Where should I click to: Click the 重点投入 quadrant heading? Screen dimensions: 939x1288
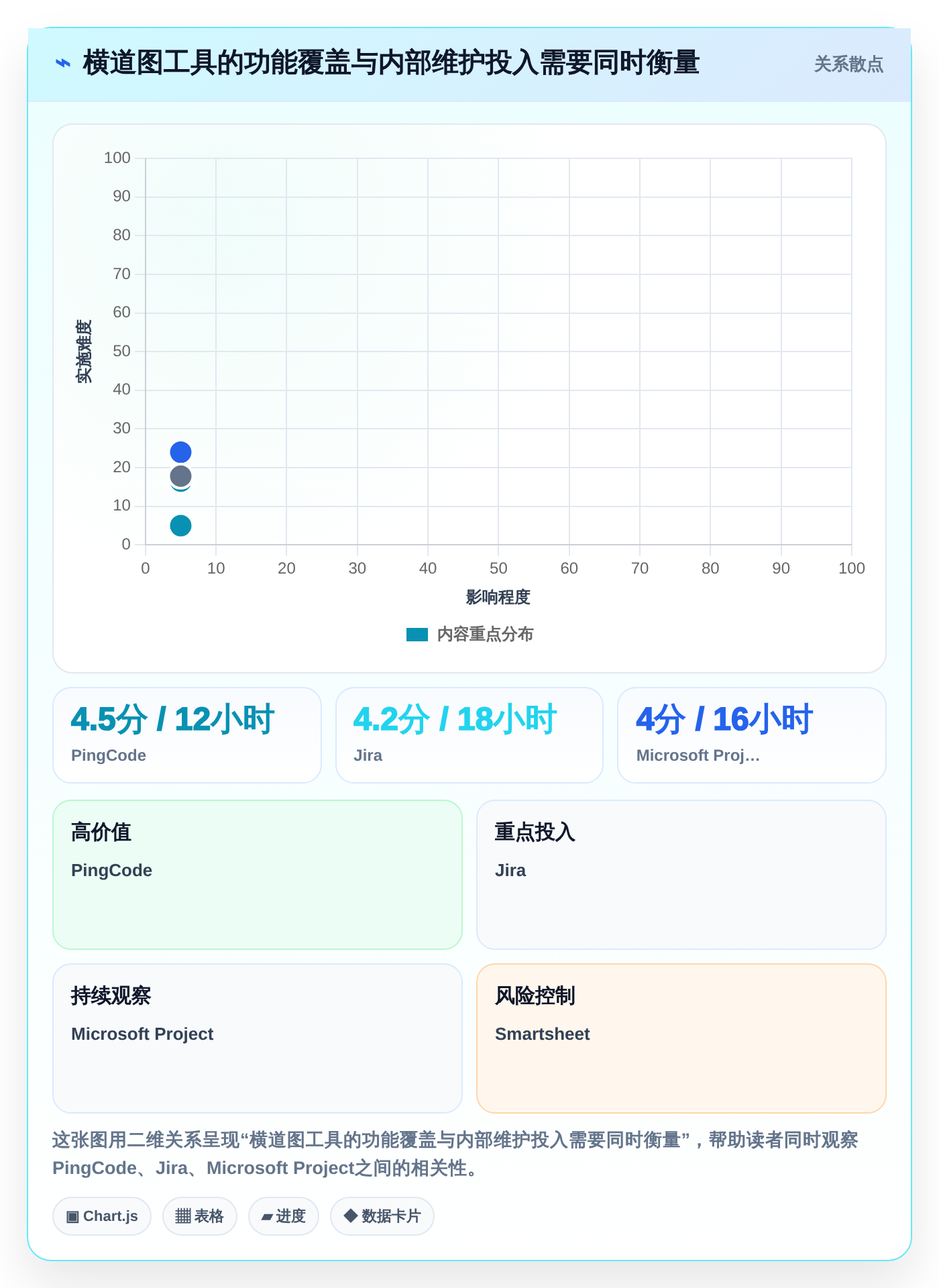pyautogui.click(x=535, y=832)
